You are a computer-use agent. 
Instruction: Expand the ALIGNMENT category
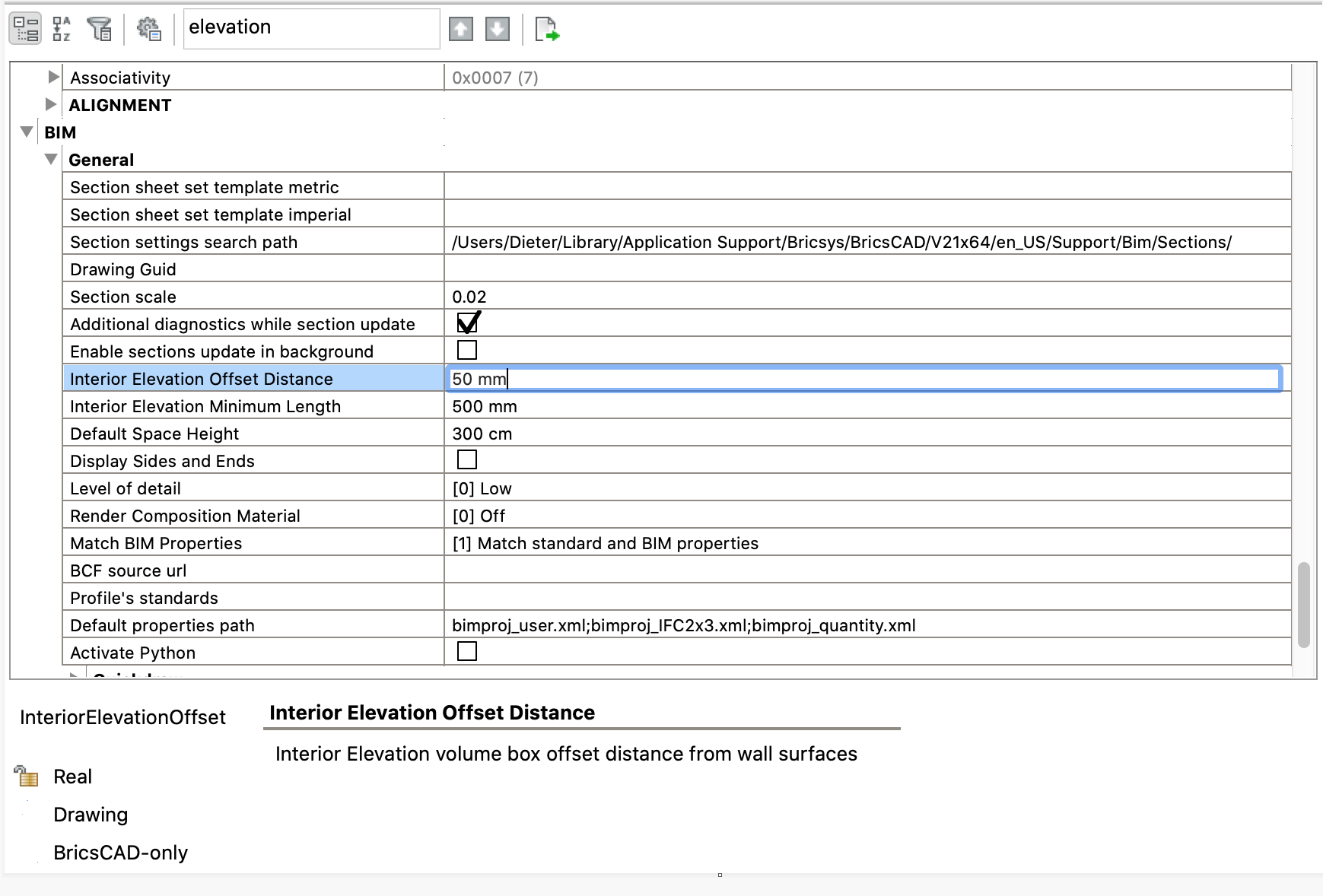pos(51,104)
